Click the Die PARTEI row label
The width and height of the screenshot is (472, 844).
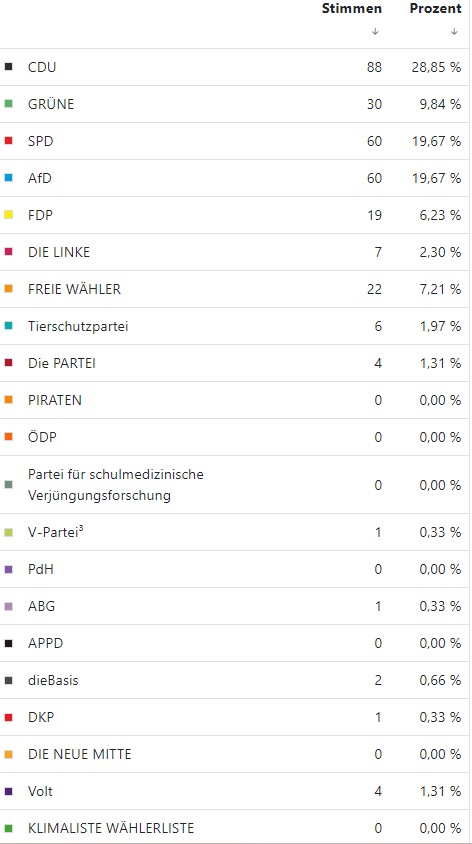point(61,363)
